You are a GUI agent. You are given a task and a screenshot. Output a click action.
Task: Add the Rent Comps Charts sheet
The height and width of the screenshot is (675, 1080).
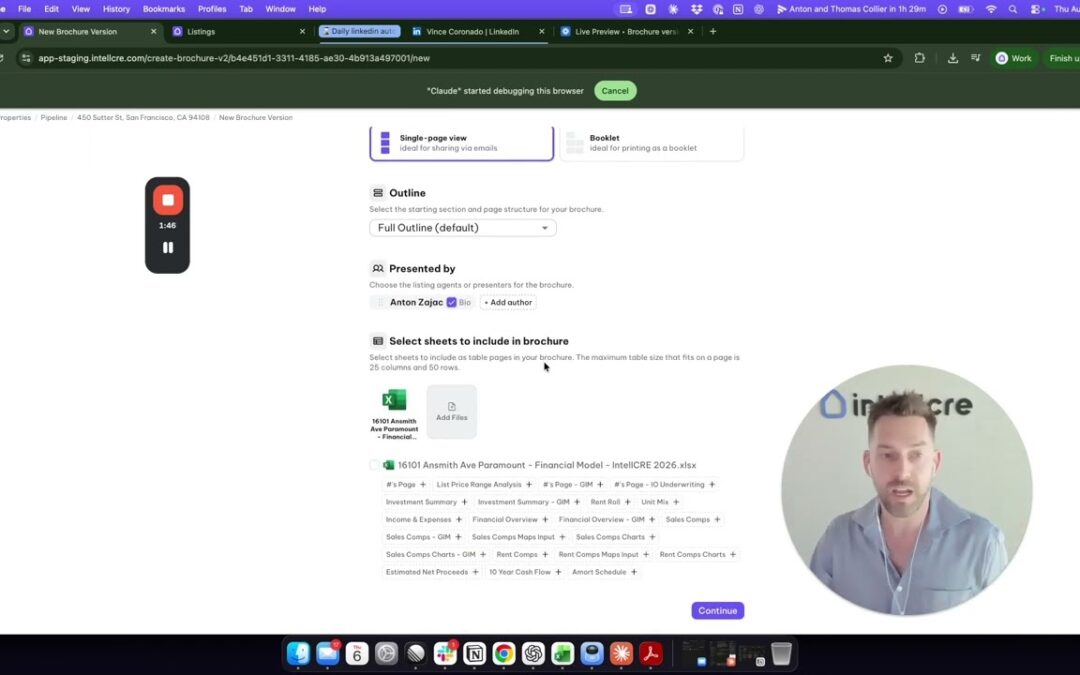tap(733, 554)
